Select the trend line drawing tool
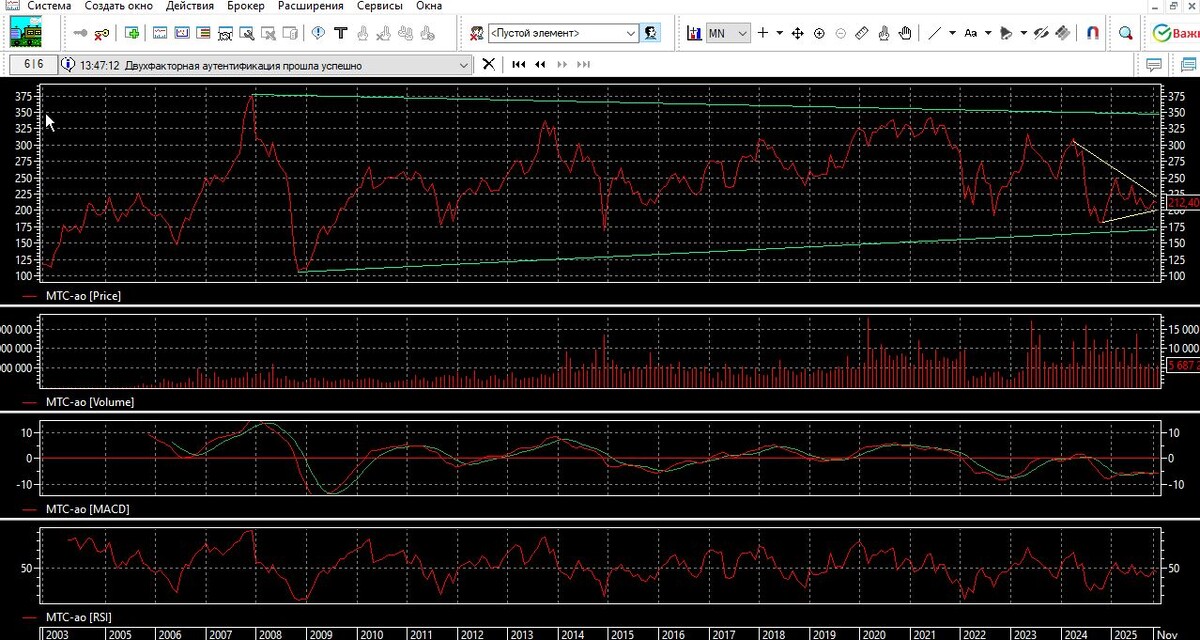 (934, 33)
